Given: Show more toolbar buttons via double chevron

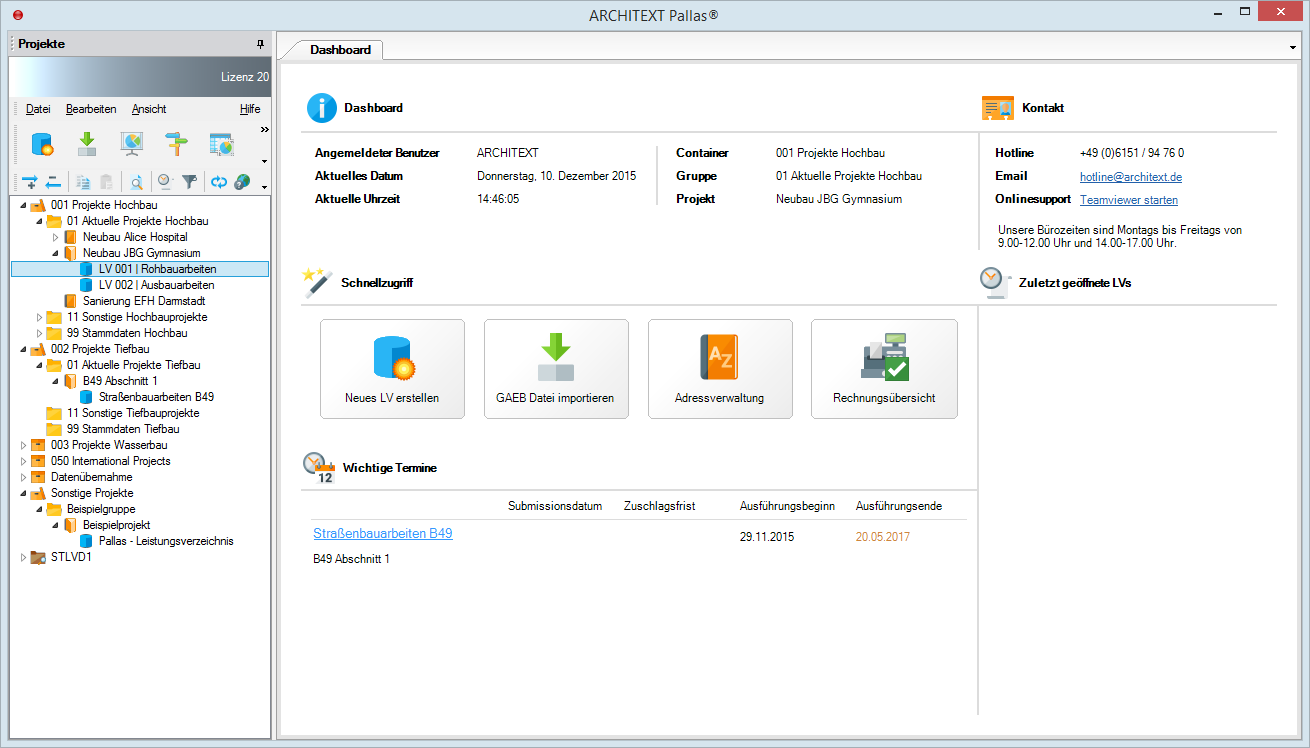Looking at the screenshot, I should 265,129.
